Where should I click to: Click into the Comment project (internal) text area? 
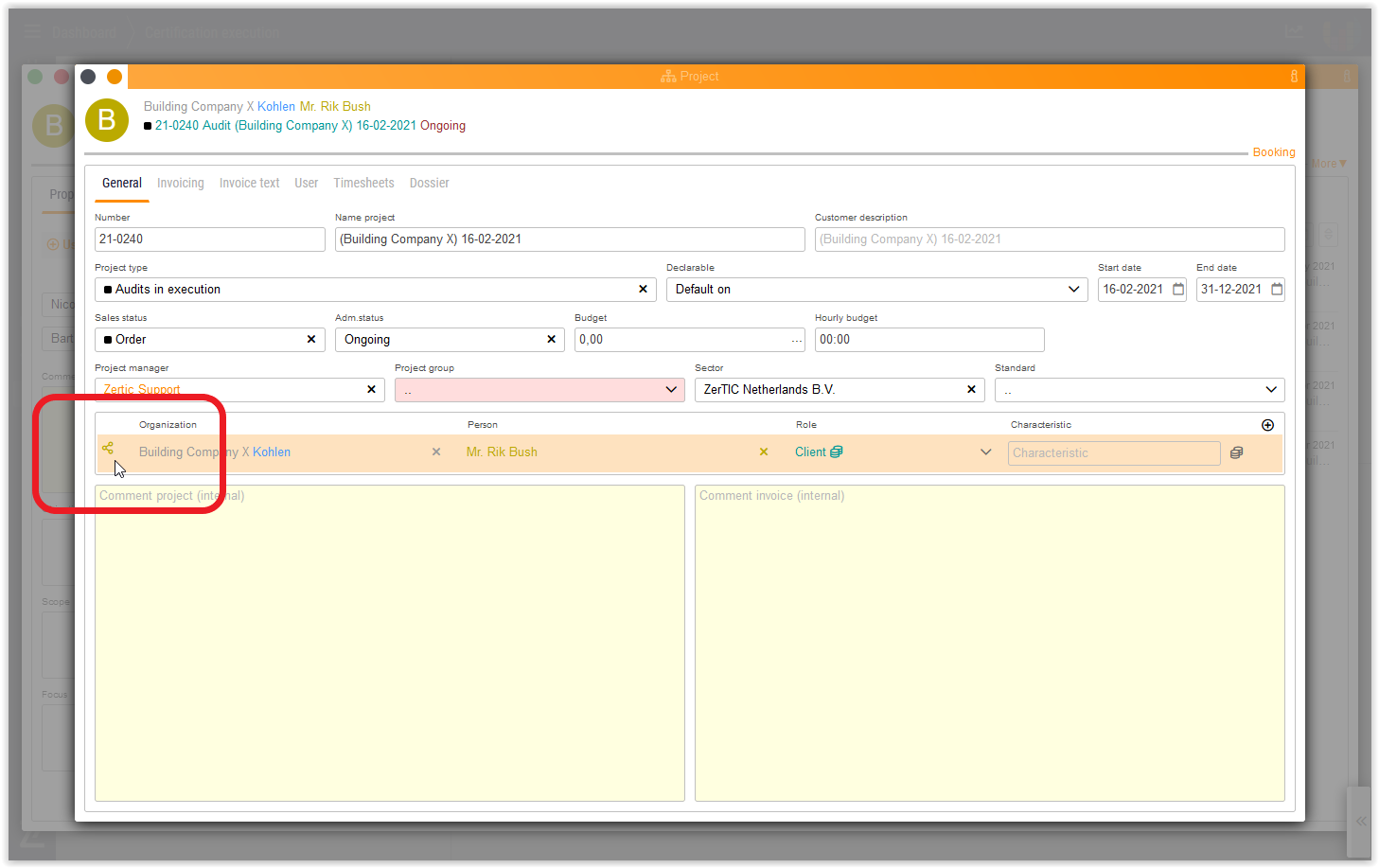389,644
